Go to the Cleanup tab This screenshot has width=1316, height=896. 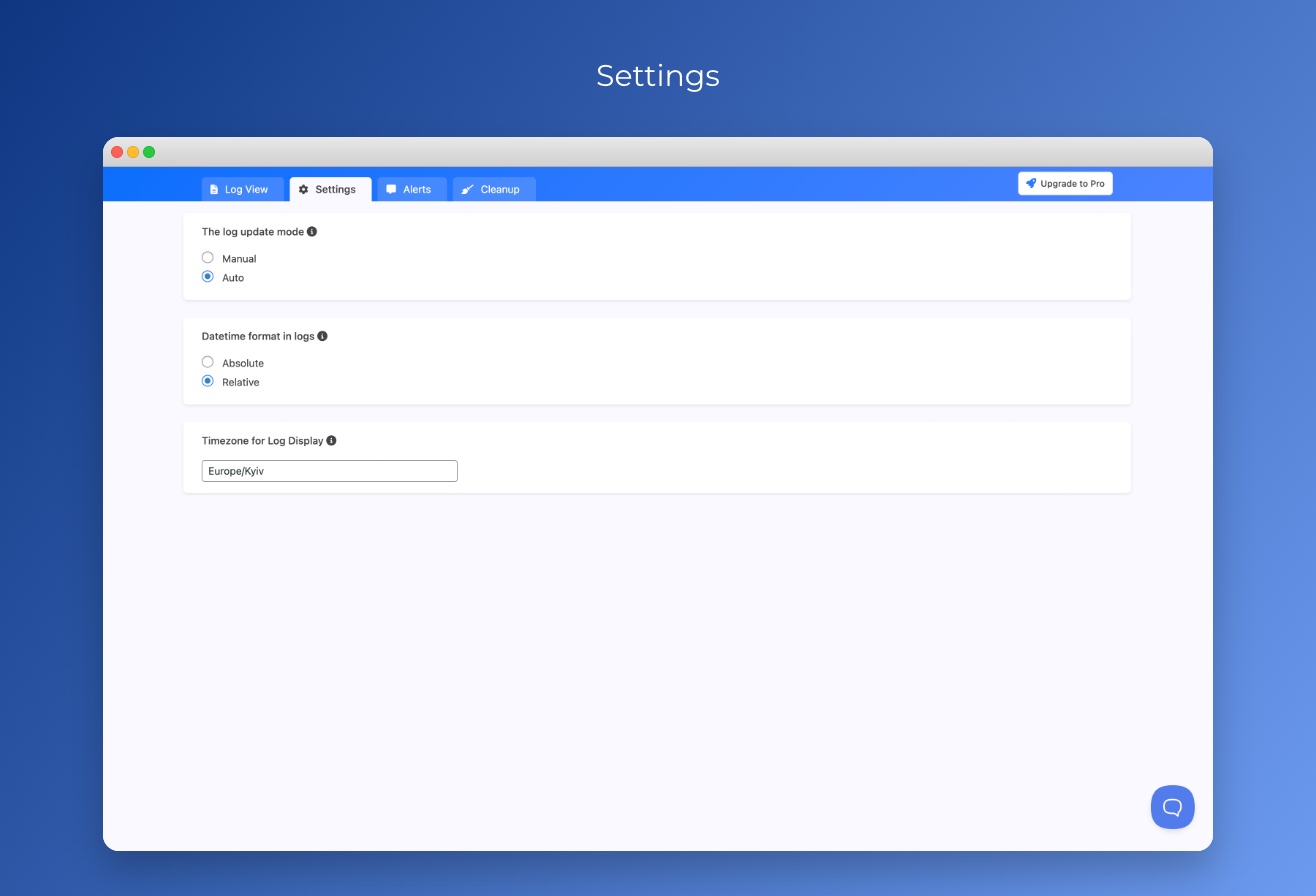click(494, 189)
